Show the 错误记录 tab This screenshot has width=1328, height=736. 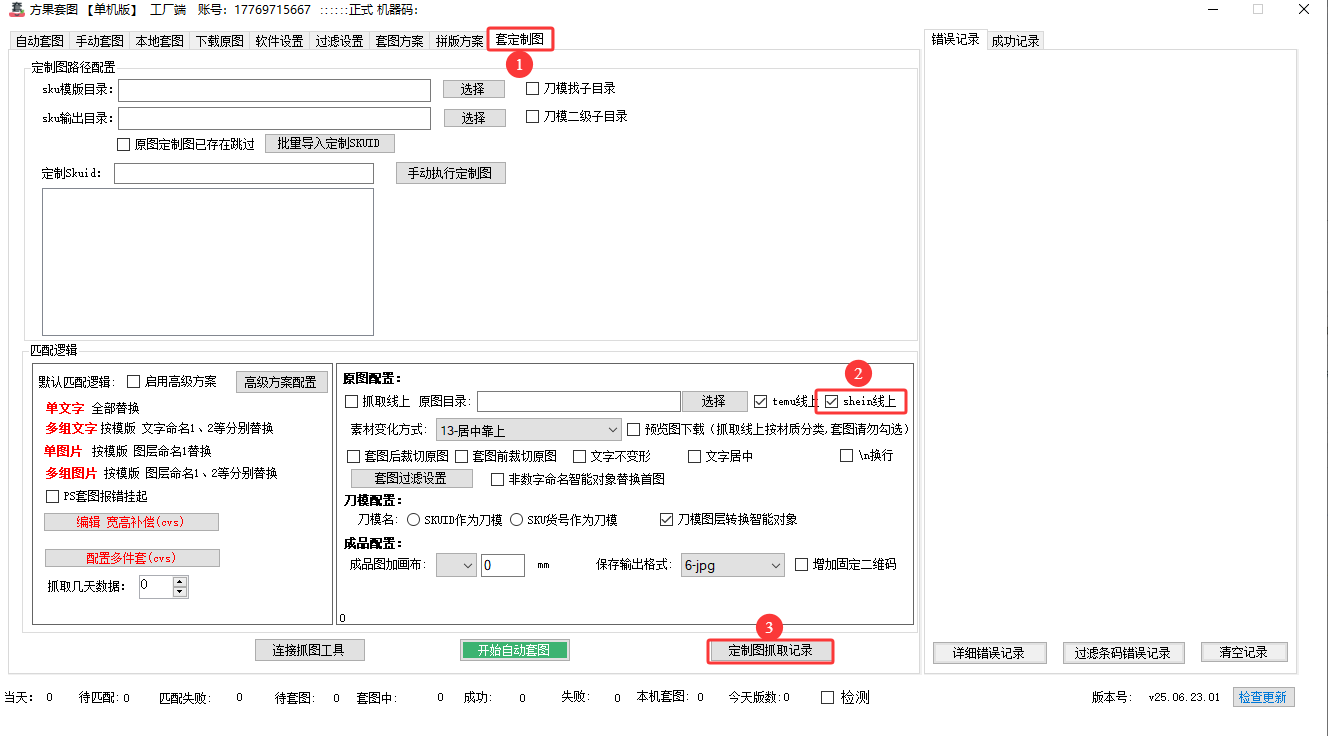coord(956,39)
